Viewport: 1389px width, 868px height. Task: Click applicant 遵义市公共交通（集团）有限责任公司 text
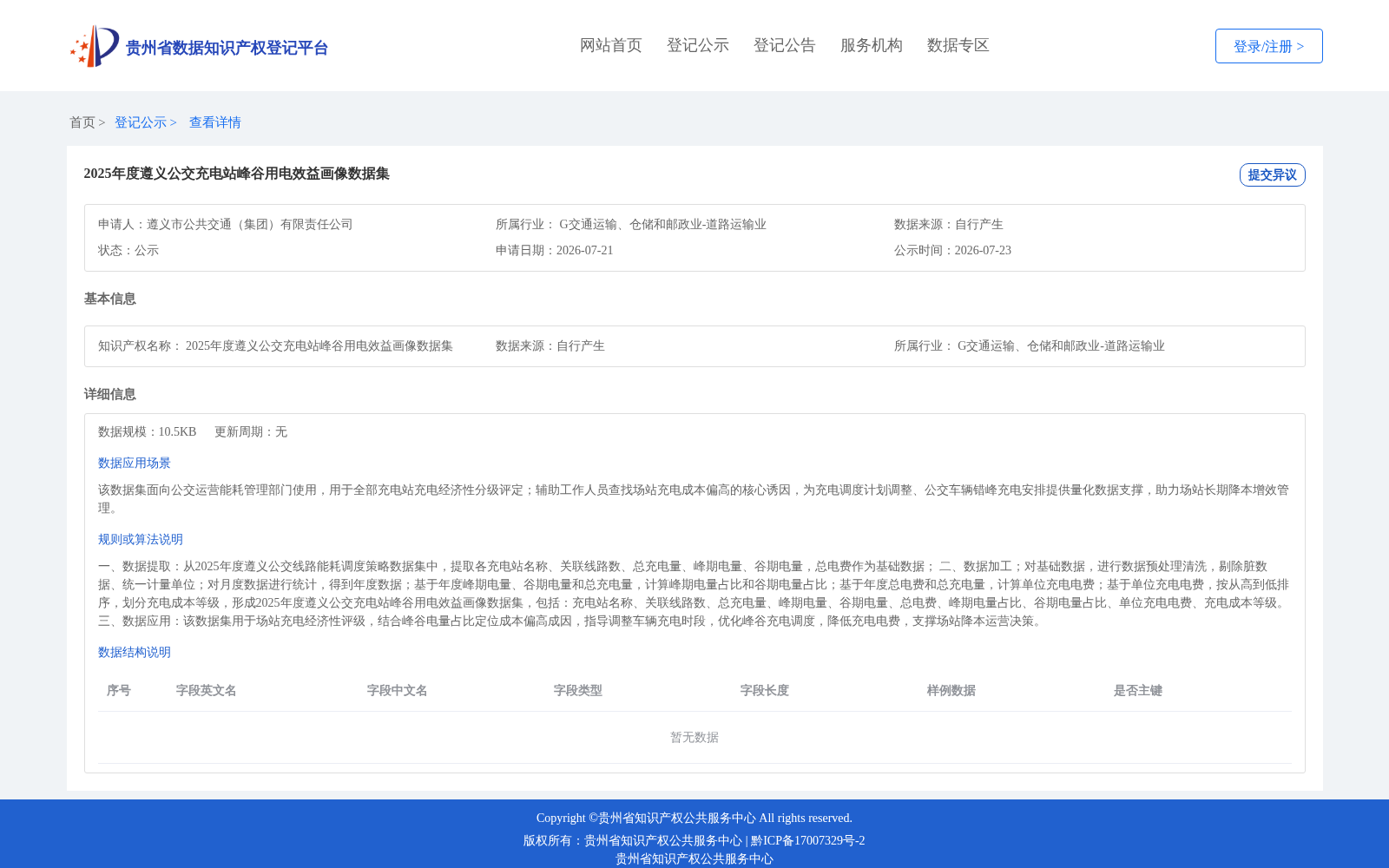(x=250, y=224)
